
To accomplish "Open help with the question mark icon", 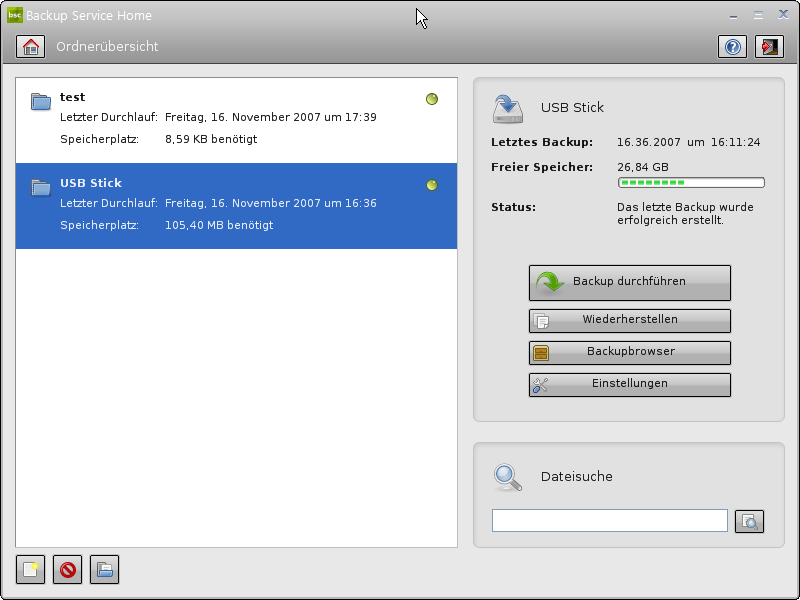I will 732,47.
